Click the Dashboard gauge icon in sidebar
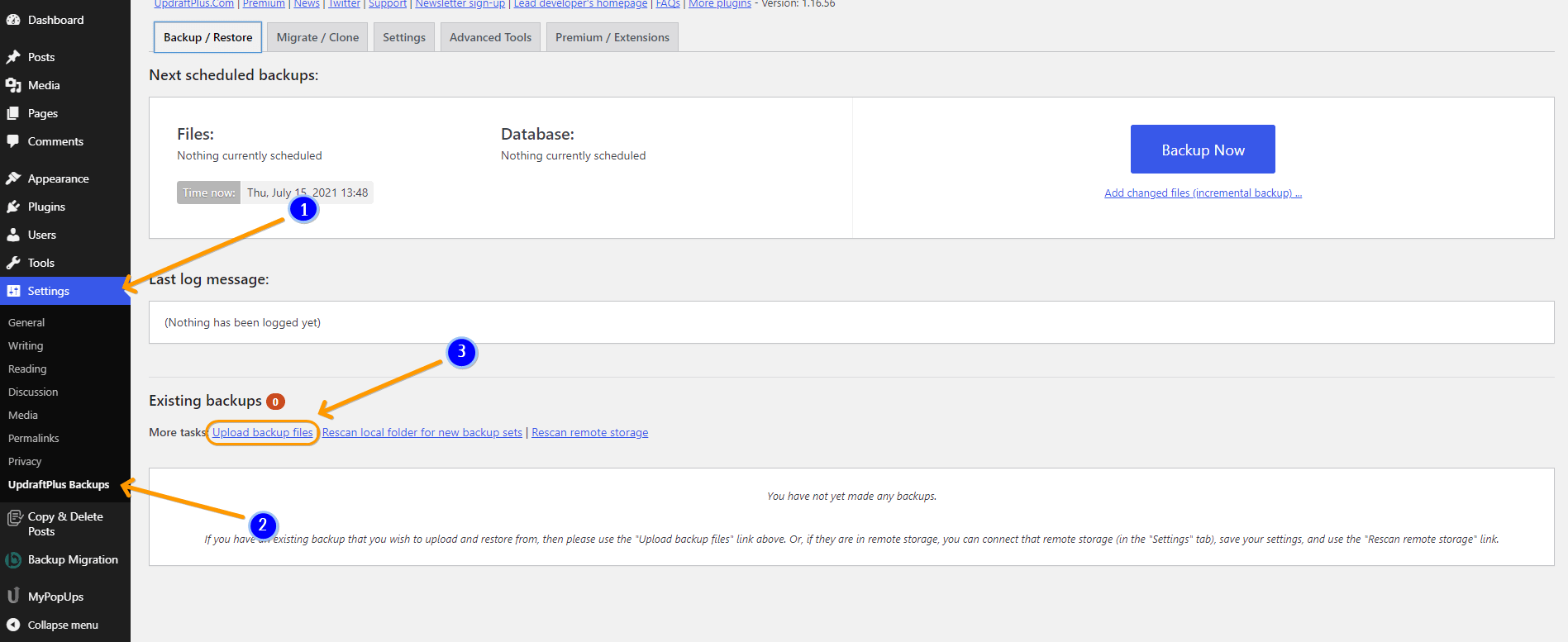 [x=13, y=20]
